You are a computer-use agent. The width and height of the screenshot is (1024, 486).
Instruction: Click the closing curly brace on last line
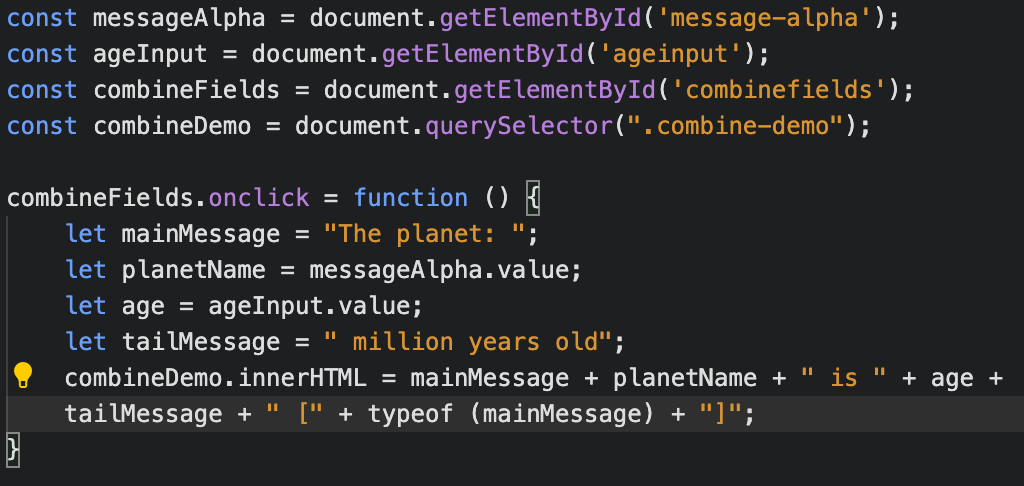[13, 450]
